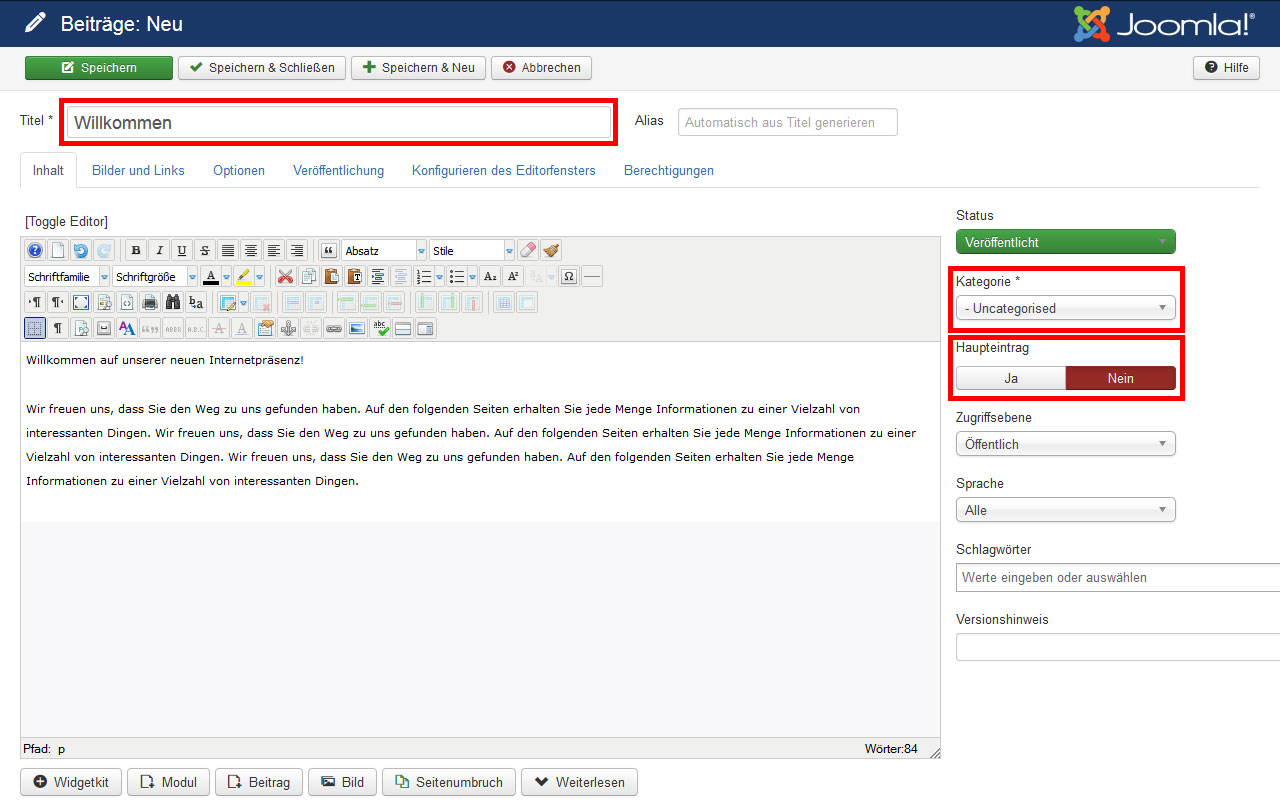Open the Status dropdown showing Veröffentlicht
Viewport: 1280px width, 804px height.
tap(1066, 242)
